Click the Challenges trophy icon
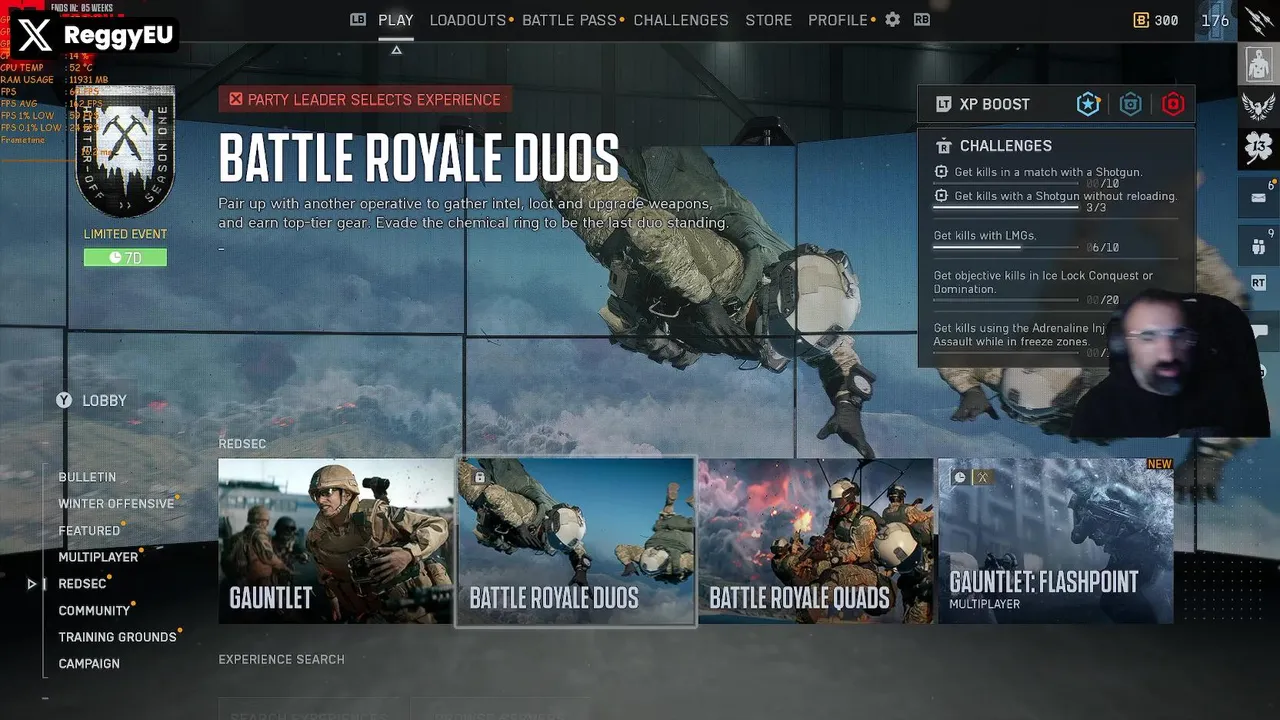 pyautogui.click(x=943, y=146)
